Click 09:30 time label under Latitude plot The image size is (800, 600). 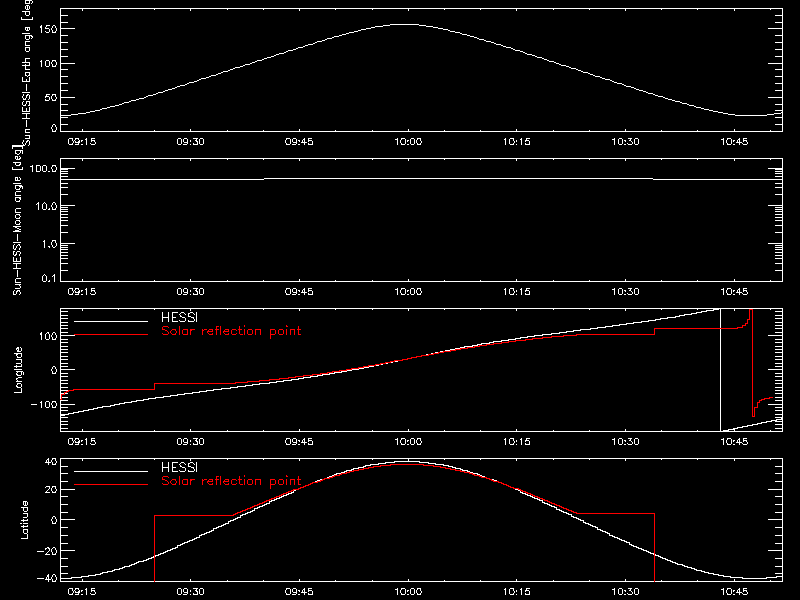190,592
